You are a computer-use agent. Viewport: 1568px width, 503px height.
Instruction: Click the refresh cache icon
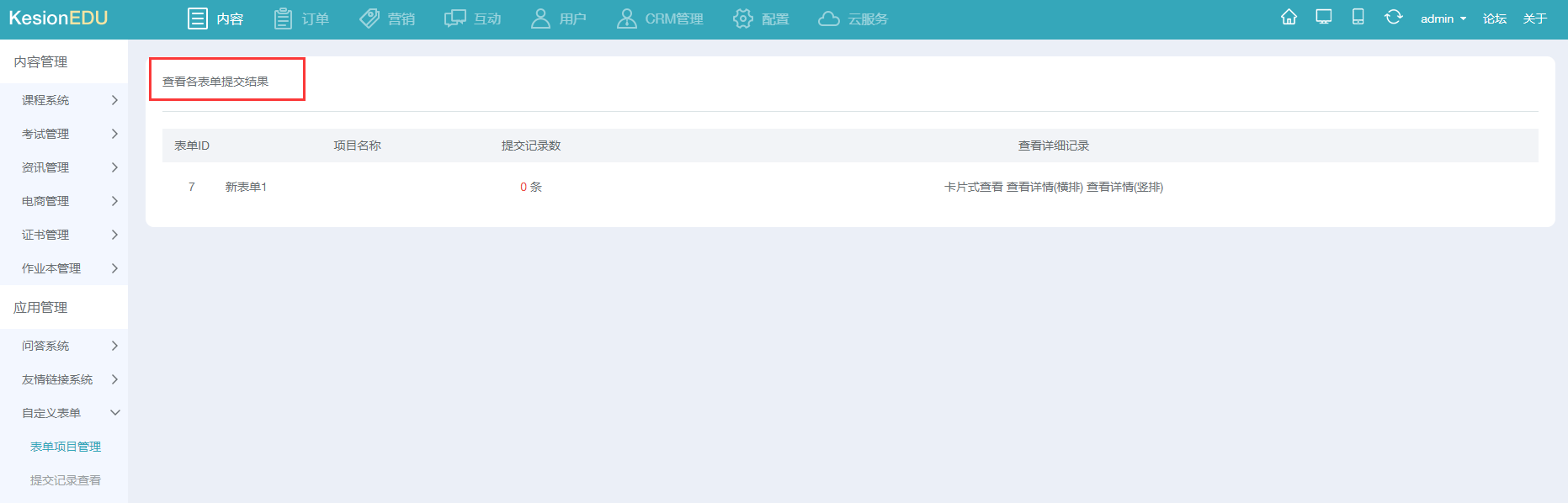point(1393,18)
